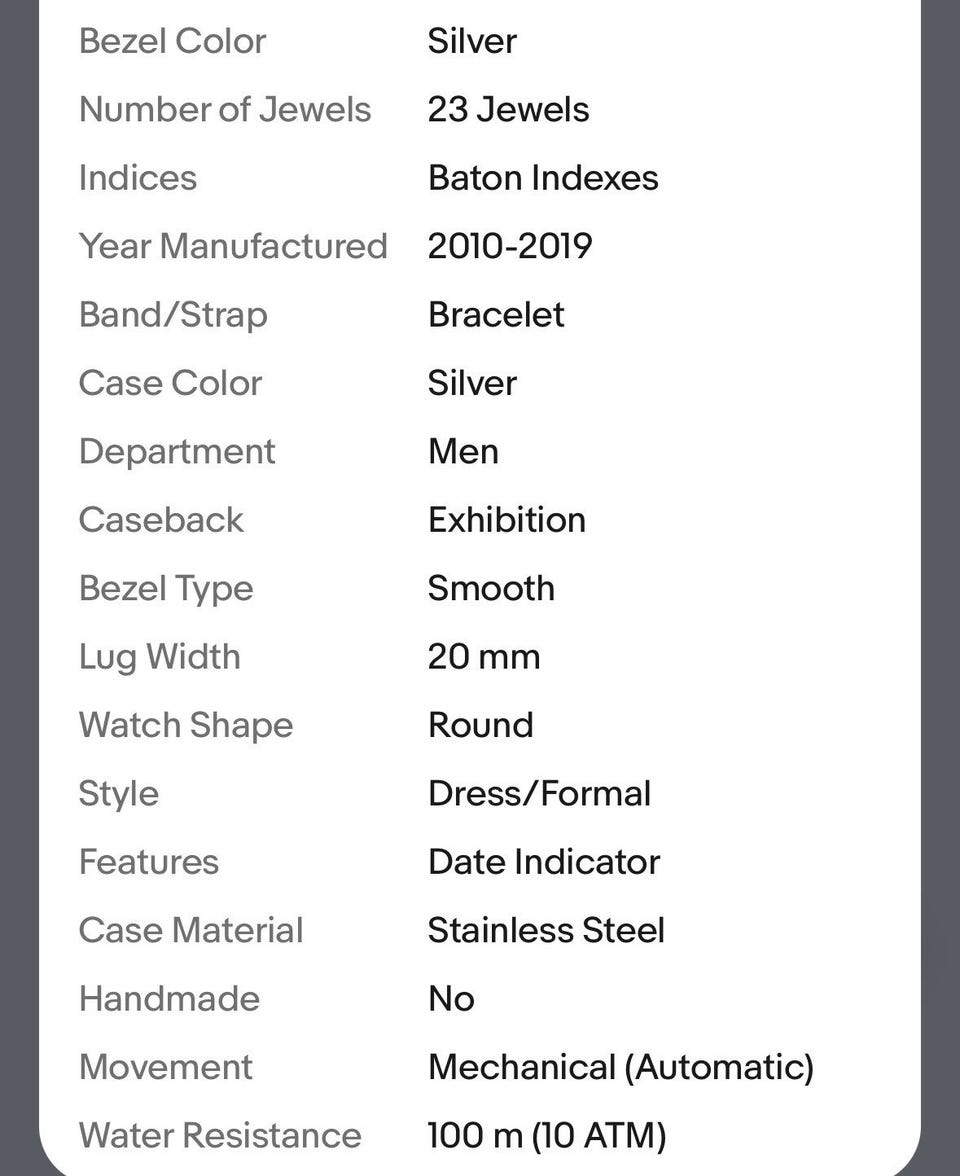The height and width of the screenshot is (1176, 960).
Task: Select the 100 m (10 ATM) value
Action: click(546, 1136)
